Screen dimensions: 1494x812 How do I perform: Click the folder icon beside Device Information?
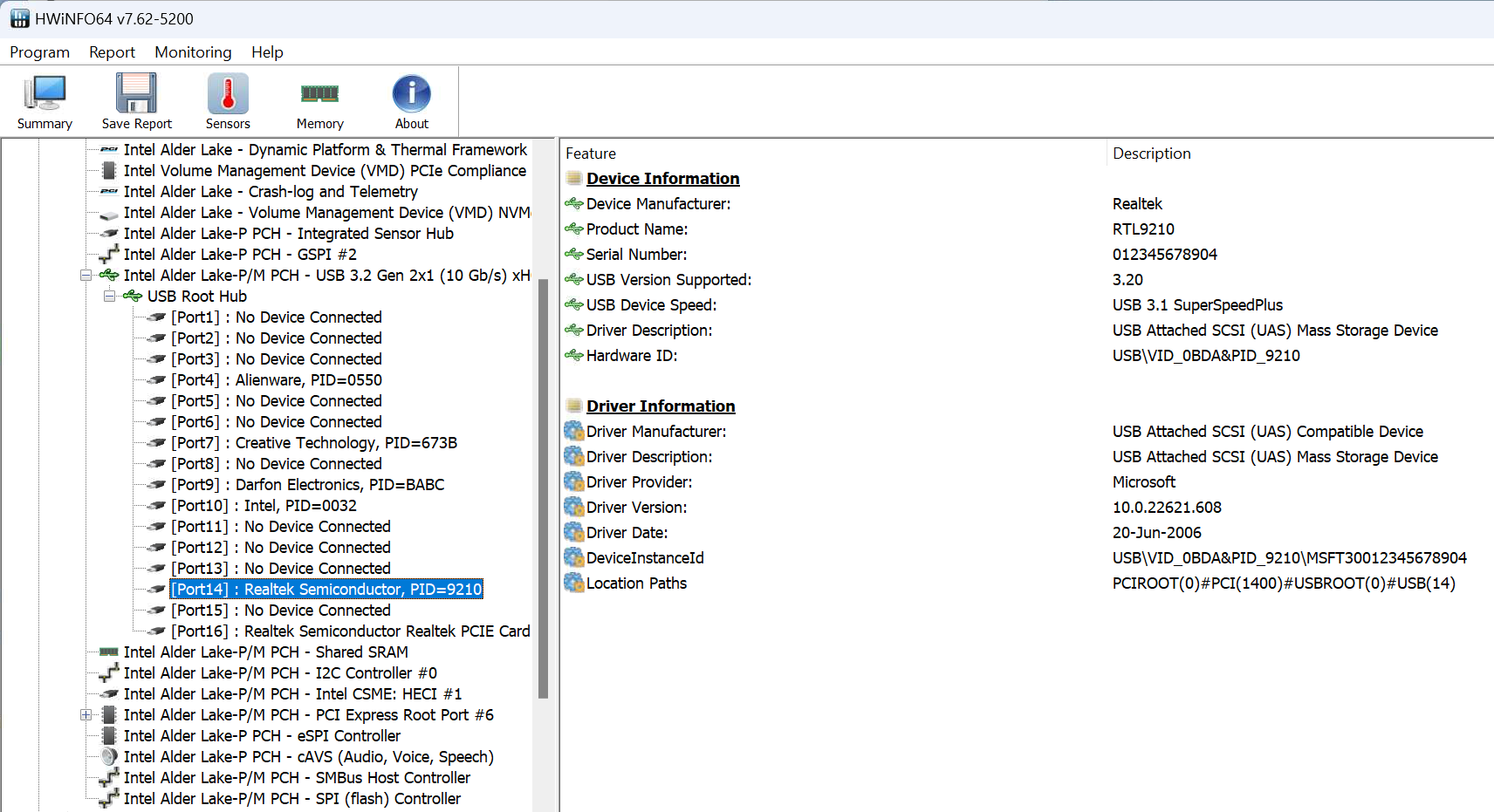(574, 179)
